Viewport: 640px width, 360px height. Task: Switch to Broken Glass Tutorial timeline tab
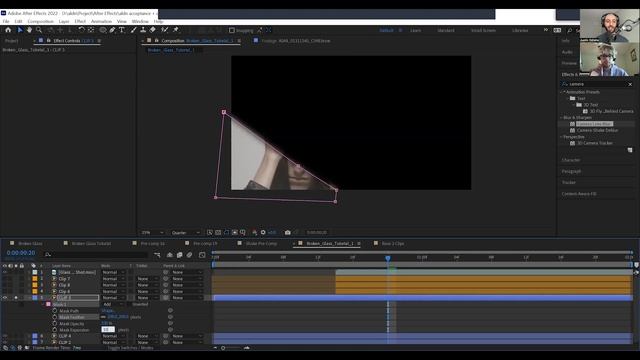pyautogui.click(x=91, y=243)
